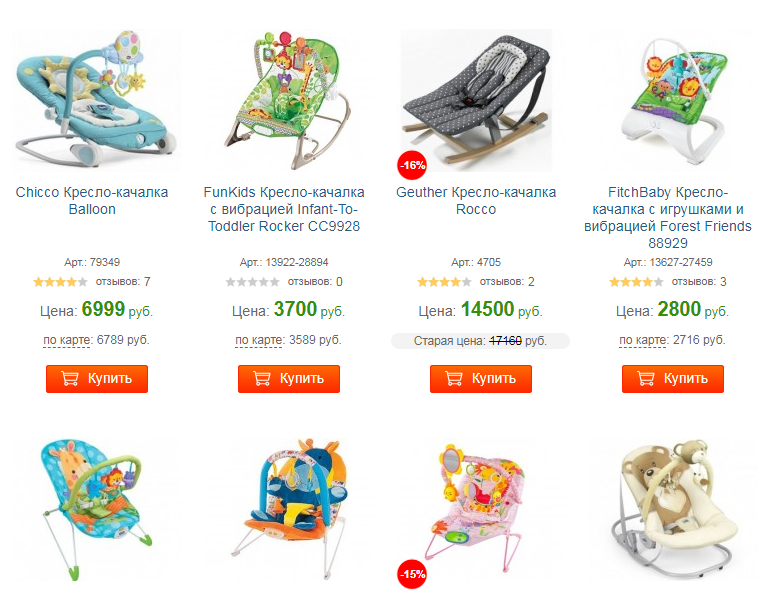Click star rating of Geuther Rocco
Viewport: 780px width, 591px height.
444,282
